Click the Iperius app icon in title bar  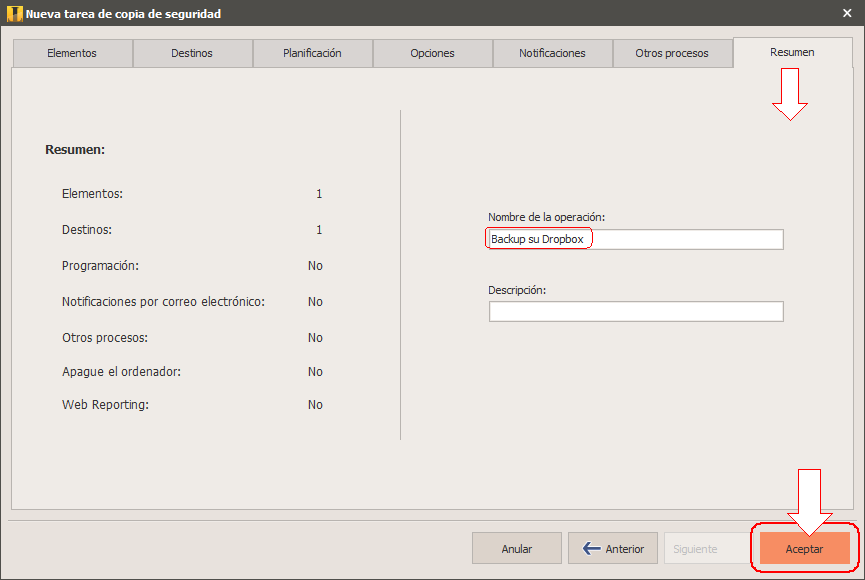tap(14, 14)
